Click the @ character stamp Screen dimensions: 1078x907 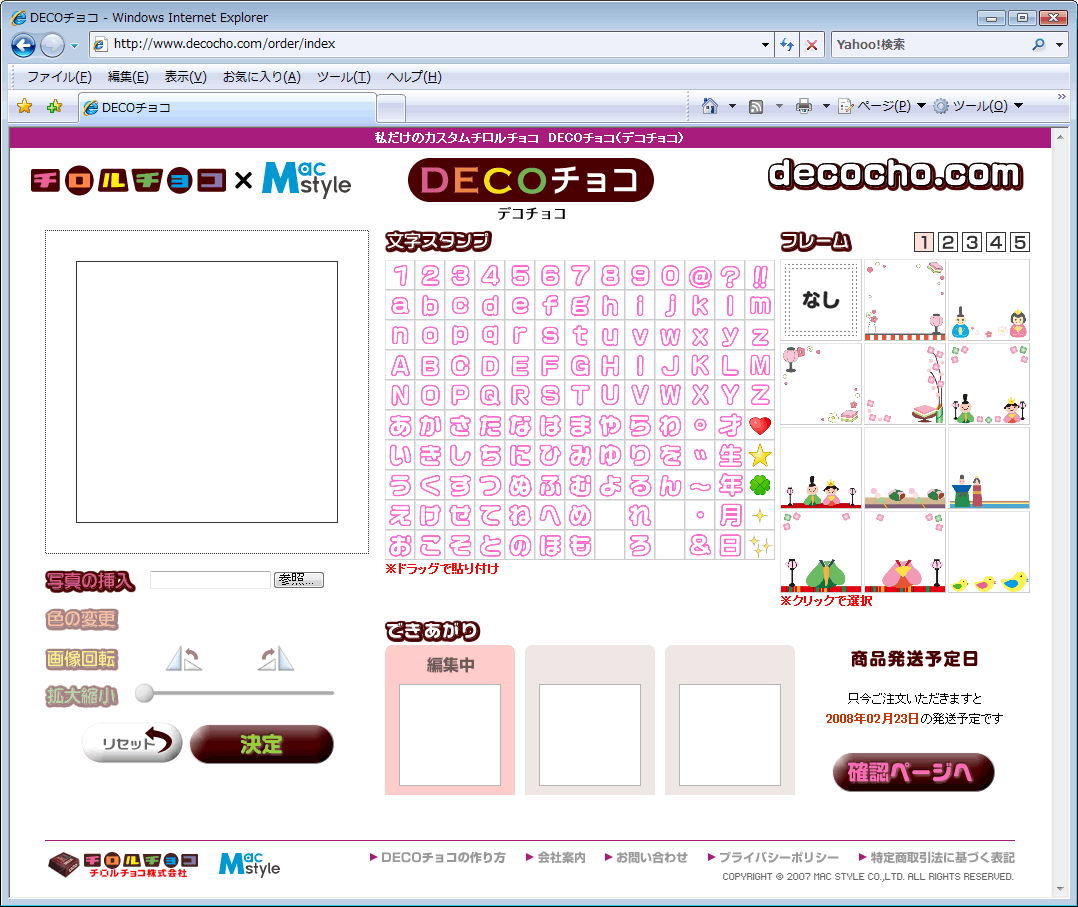(700, 276)
